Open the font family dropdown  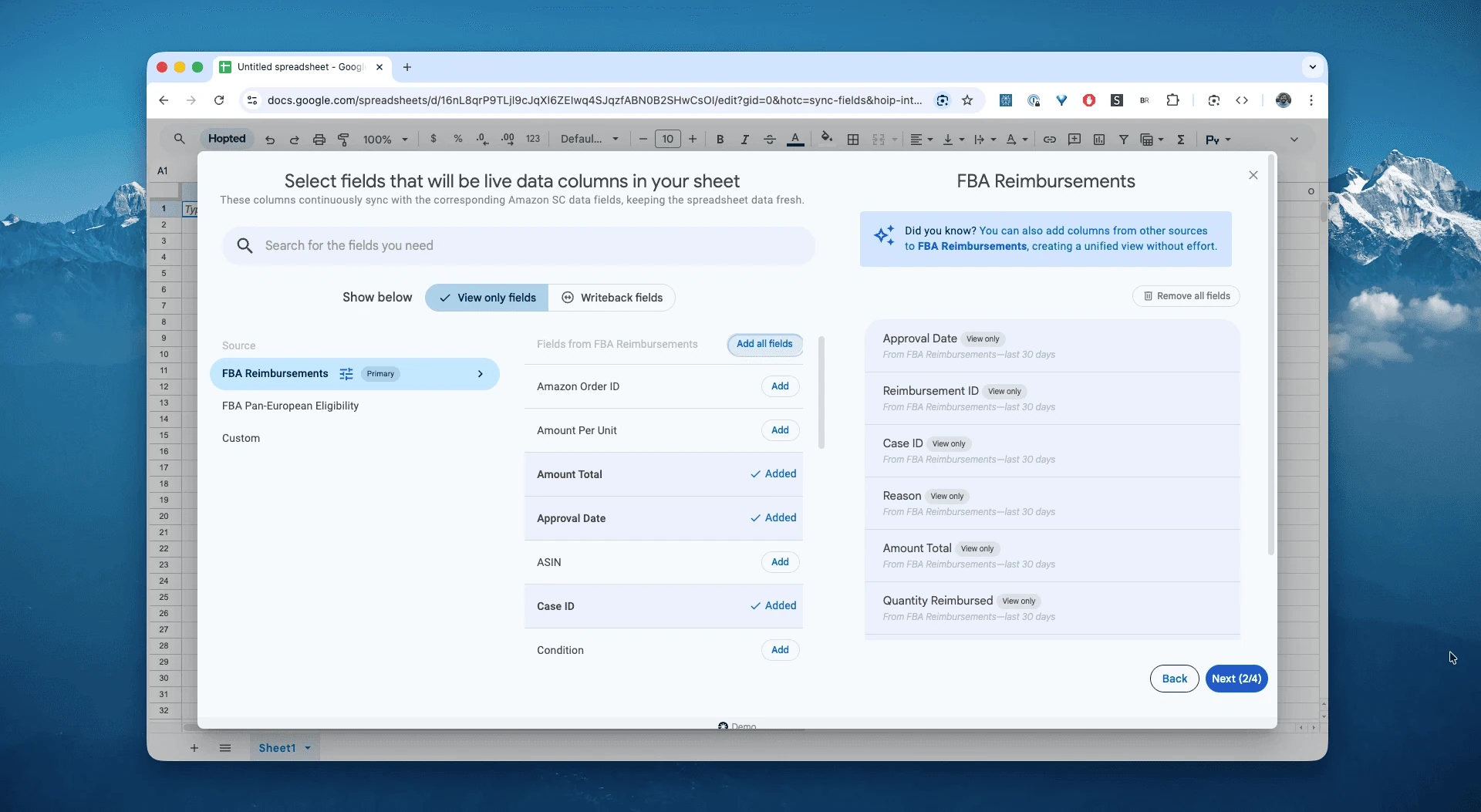point(589,139)
